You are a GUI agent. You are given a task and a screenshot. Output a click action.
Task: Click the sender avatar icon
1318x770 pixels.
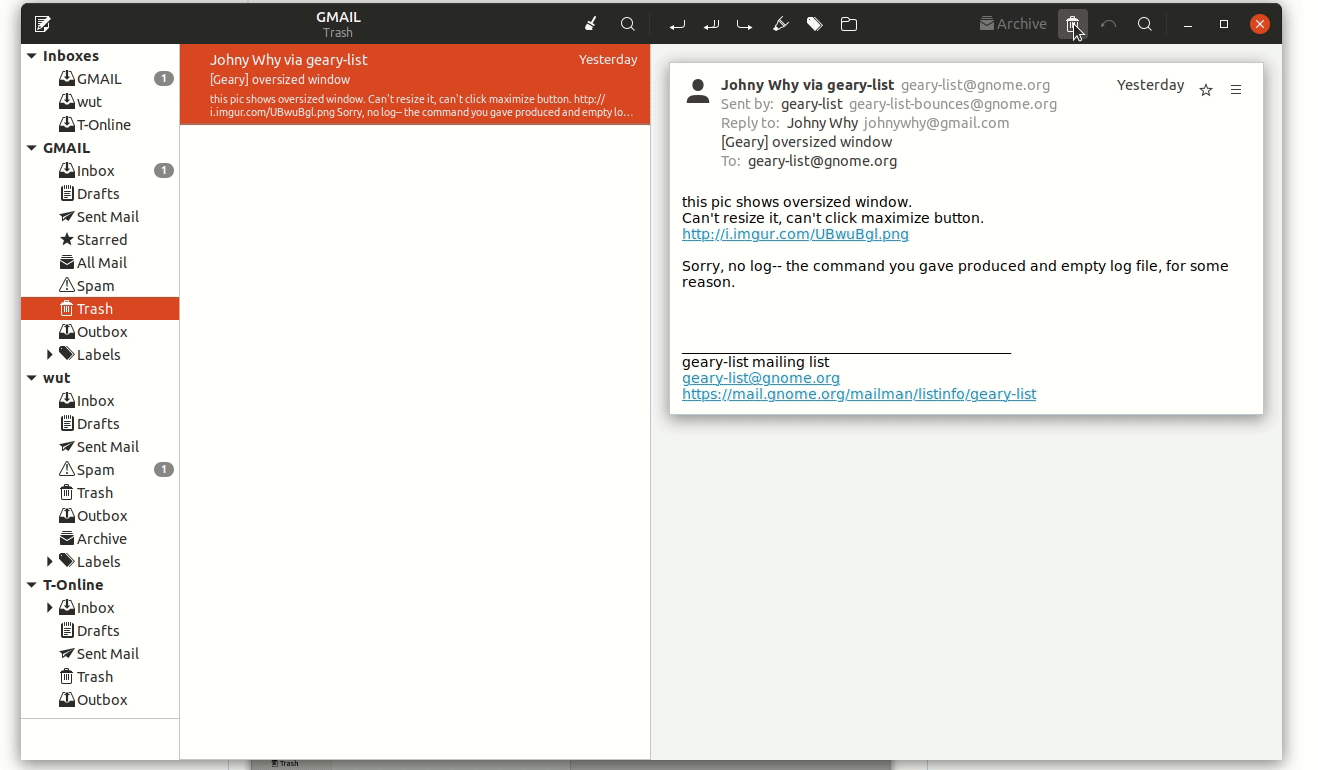click(x=698, y=91)
